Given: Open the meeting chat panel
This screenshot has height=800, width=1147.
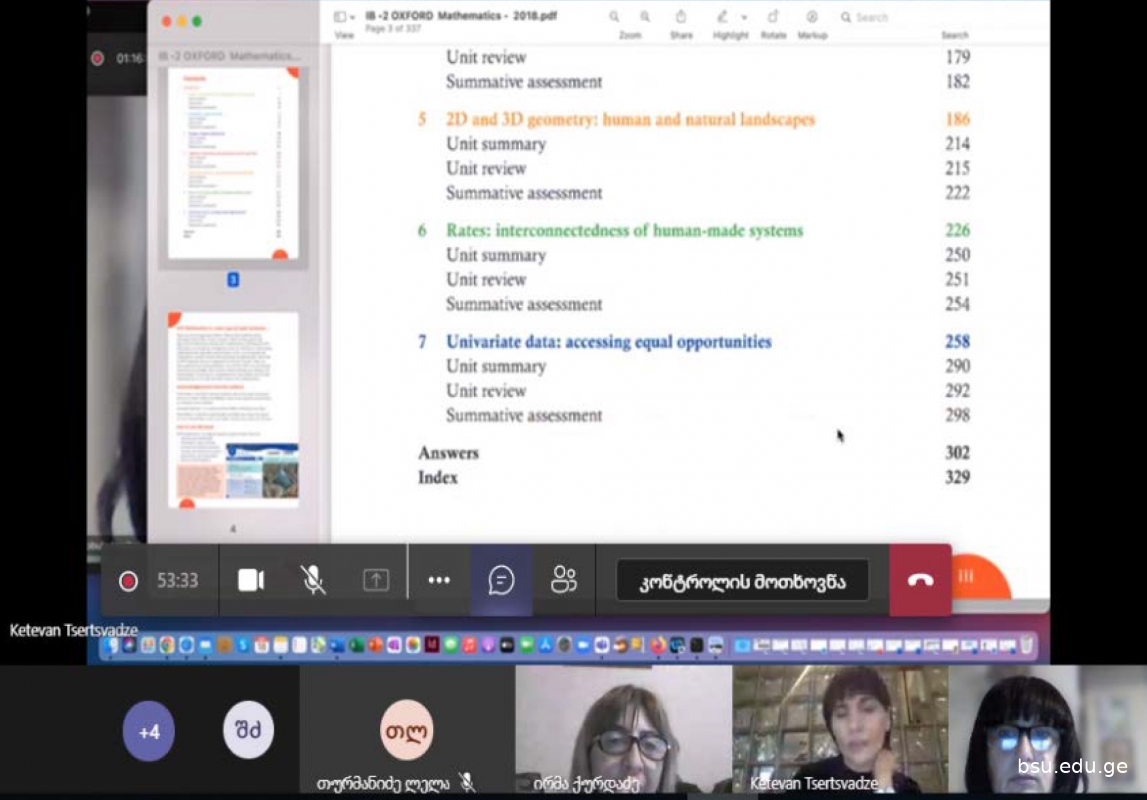Looking at the screenshot, I should click(x=501, y=580).
